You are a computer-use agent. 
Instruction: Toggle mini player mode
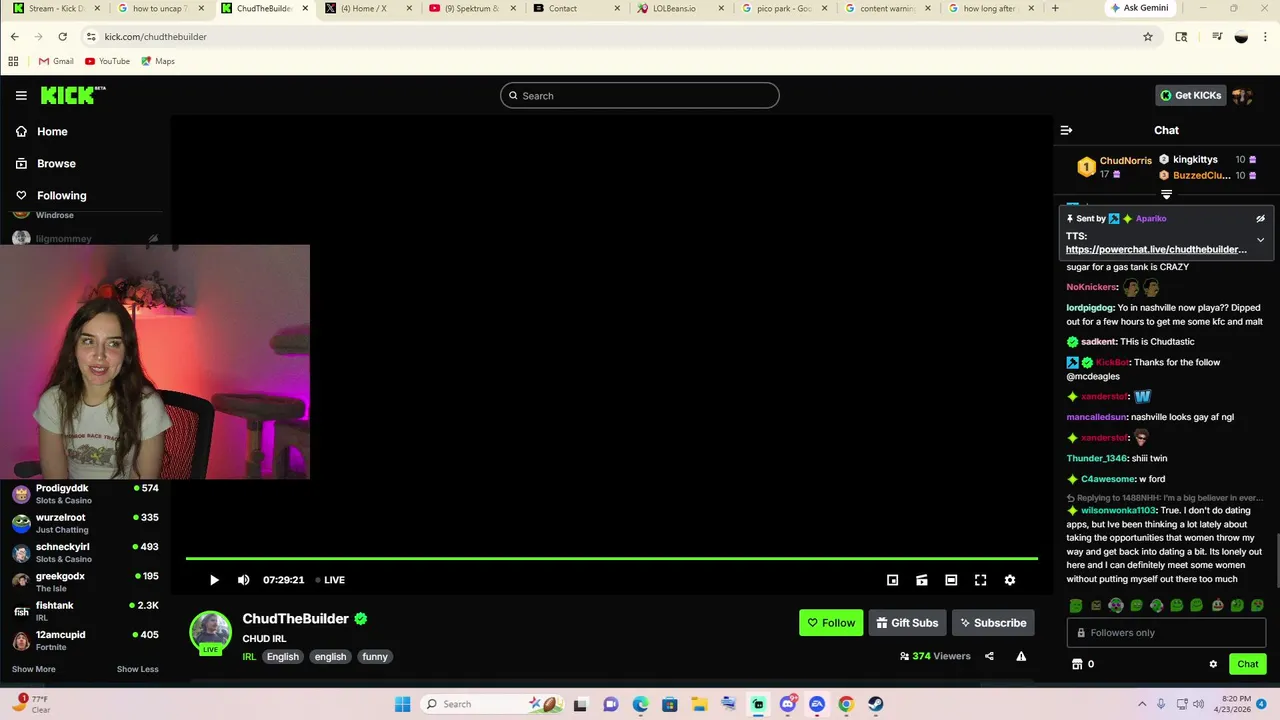click(x=892, y=580)
